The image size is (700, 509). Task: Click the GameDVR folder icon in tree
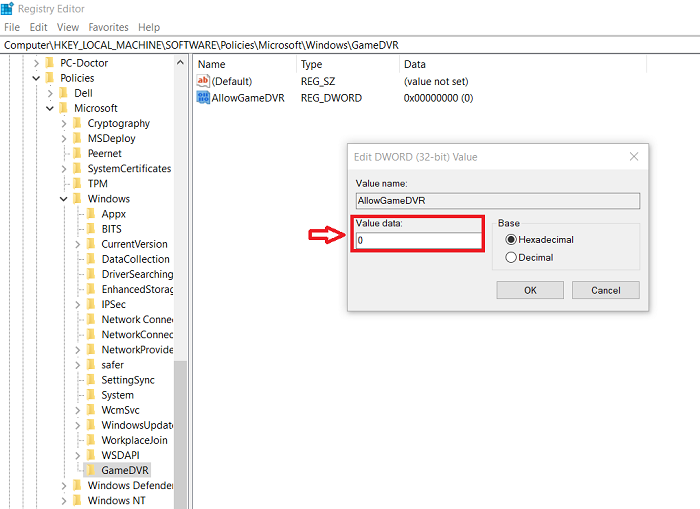coord(91,470)
